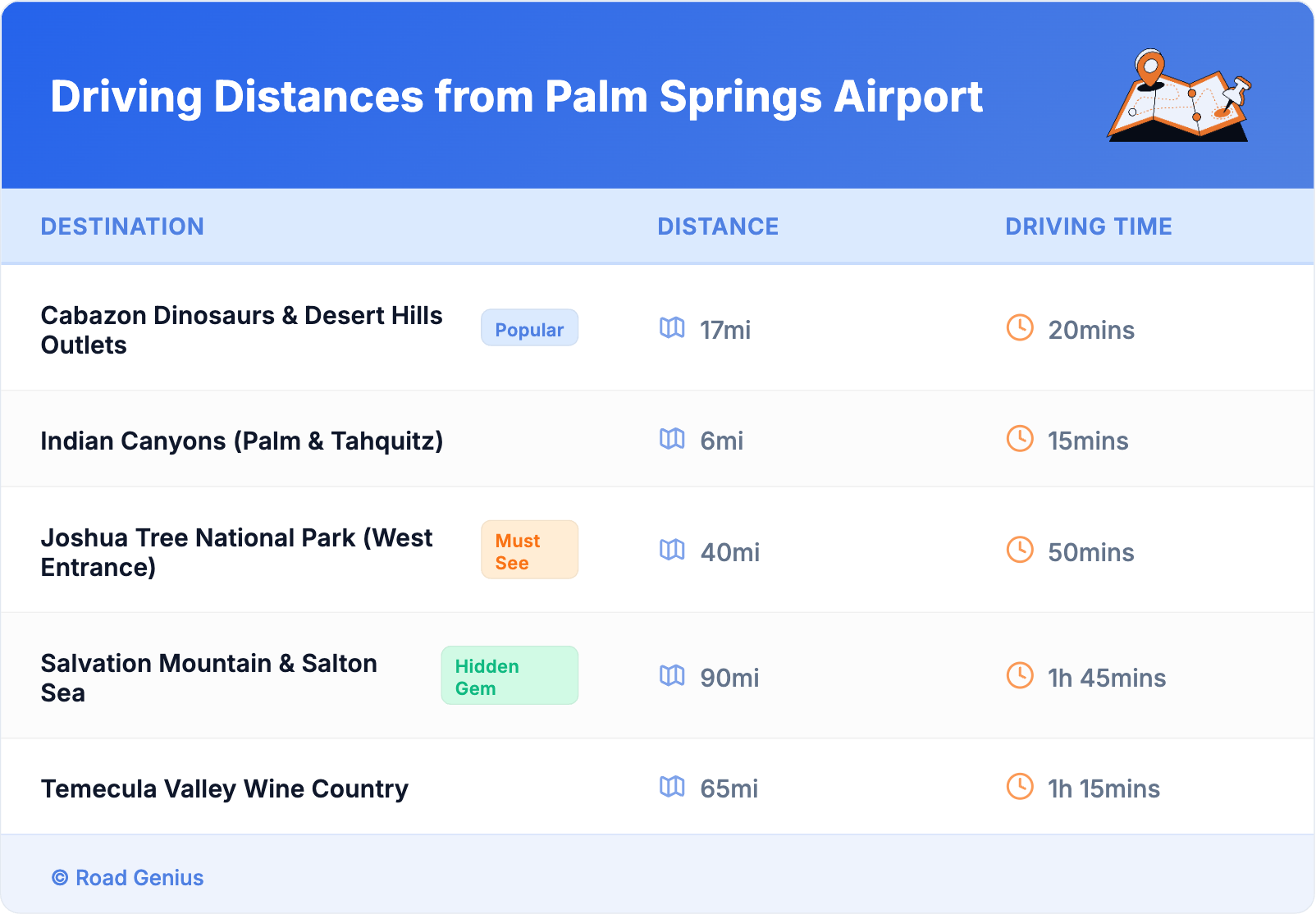This screenshot has height=914, width=1316.
Task: Click the clock icon beside 1h 45mins
Action: coord(1020,676)
